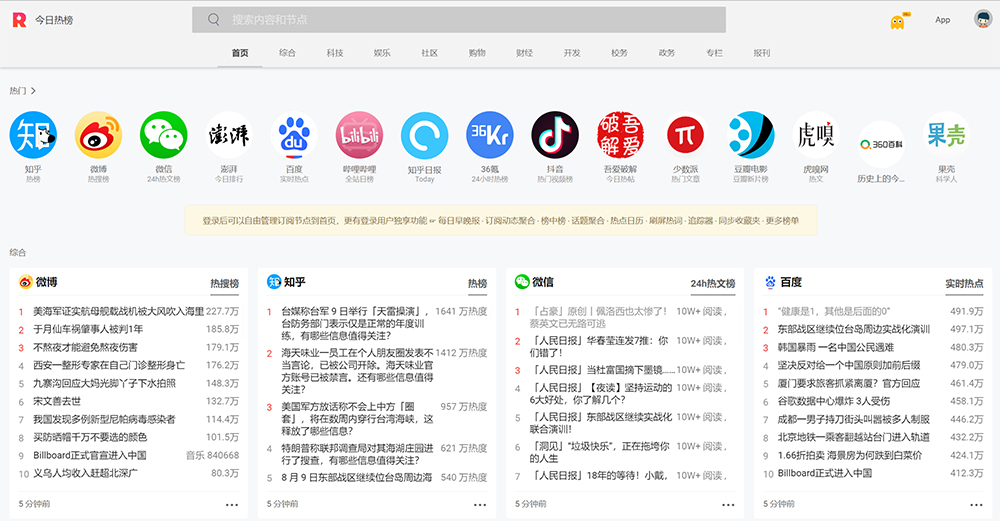Open the Douyin (抖音) icon
This screenshot has width=1000, height=521.
(x=555, y=135)
